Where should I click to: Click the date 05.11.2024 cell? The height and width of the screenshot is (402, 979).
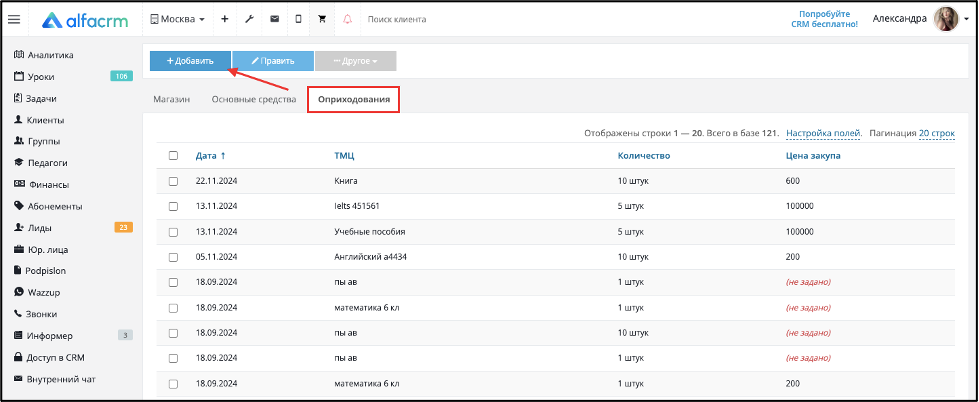click(217, 257)
